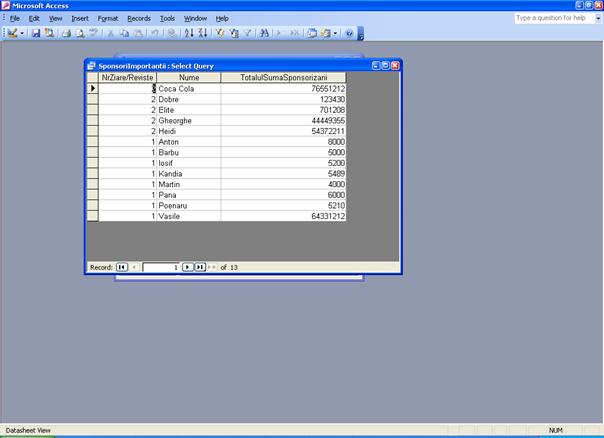Click Sort Ascending toolbar icon
This screenshot has width=604, height=438.
pyautogui.click(x=190, y=33)
